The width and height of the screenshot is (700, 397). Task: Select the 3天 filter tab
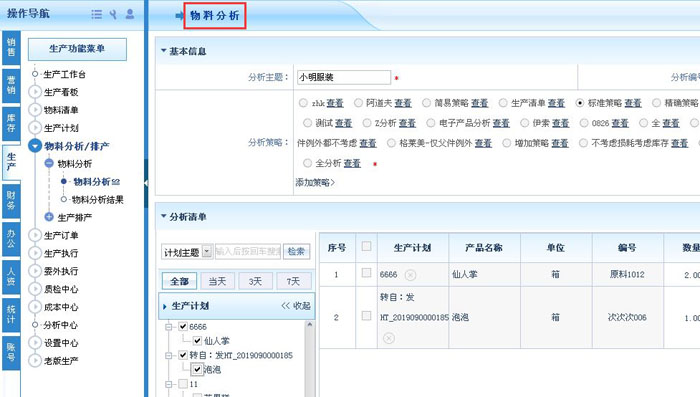tap(255, 281)
